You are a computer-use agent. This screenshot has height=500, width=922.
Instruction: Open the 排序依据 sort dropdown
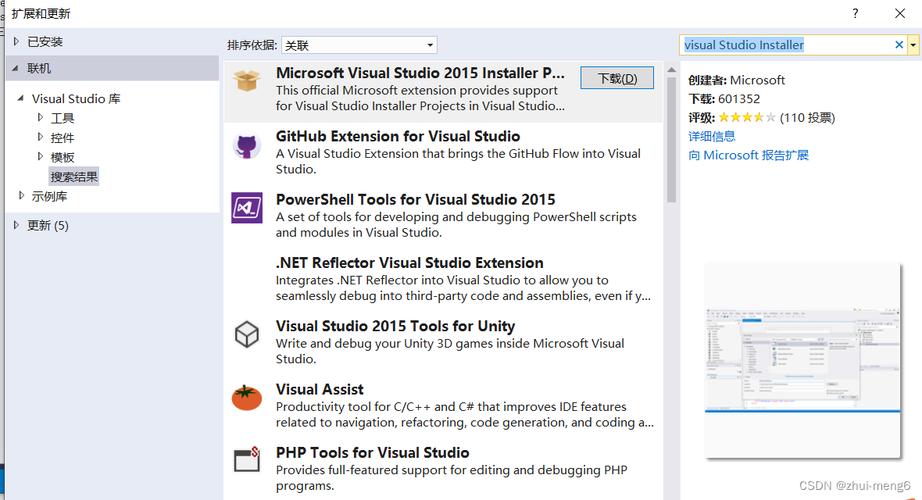[359, 45]
